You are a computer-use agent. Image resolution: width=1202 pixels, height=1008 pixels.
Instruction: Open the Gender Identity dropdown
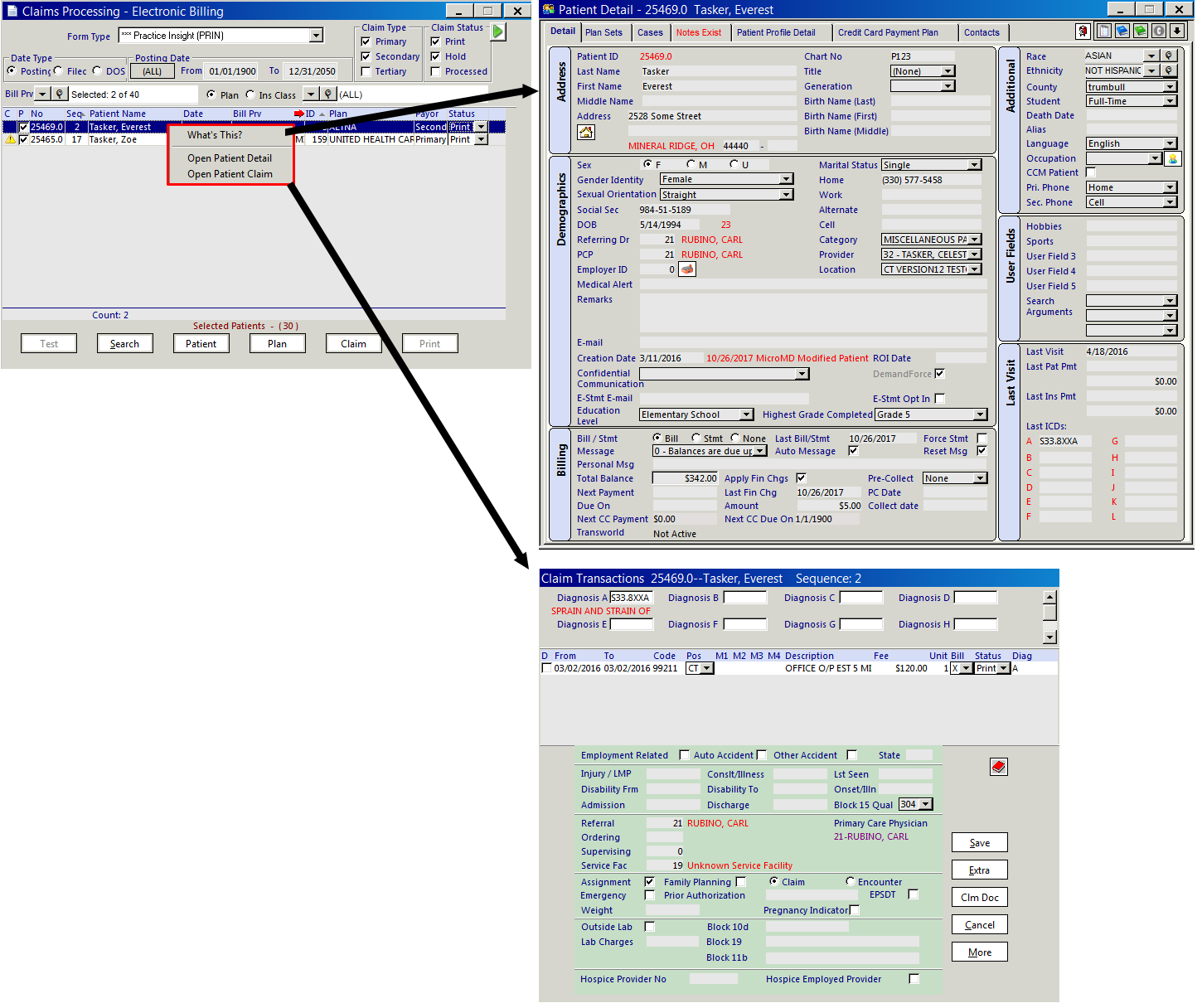tap(786, 179)
